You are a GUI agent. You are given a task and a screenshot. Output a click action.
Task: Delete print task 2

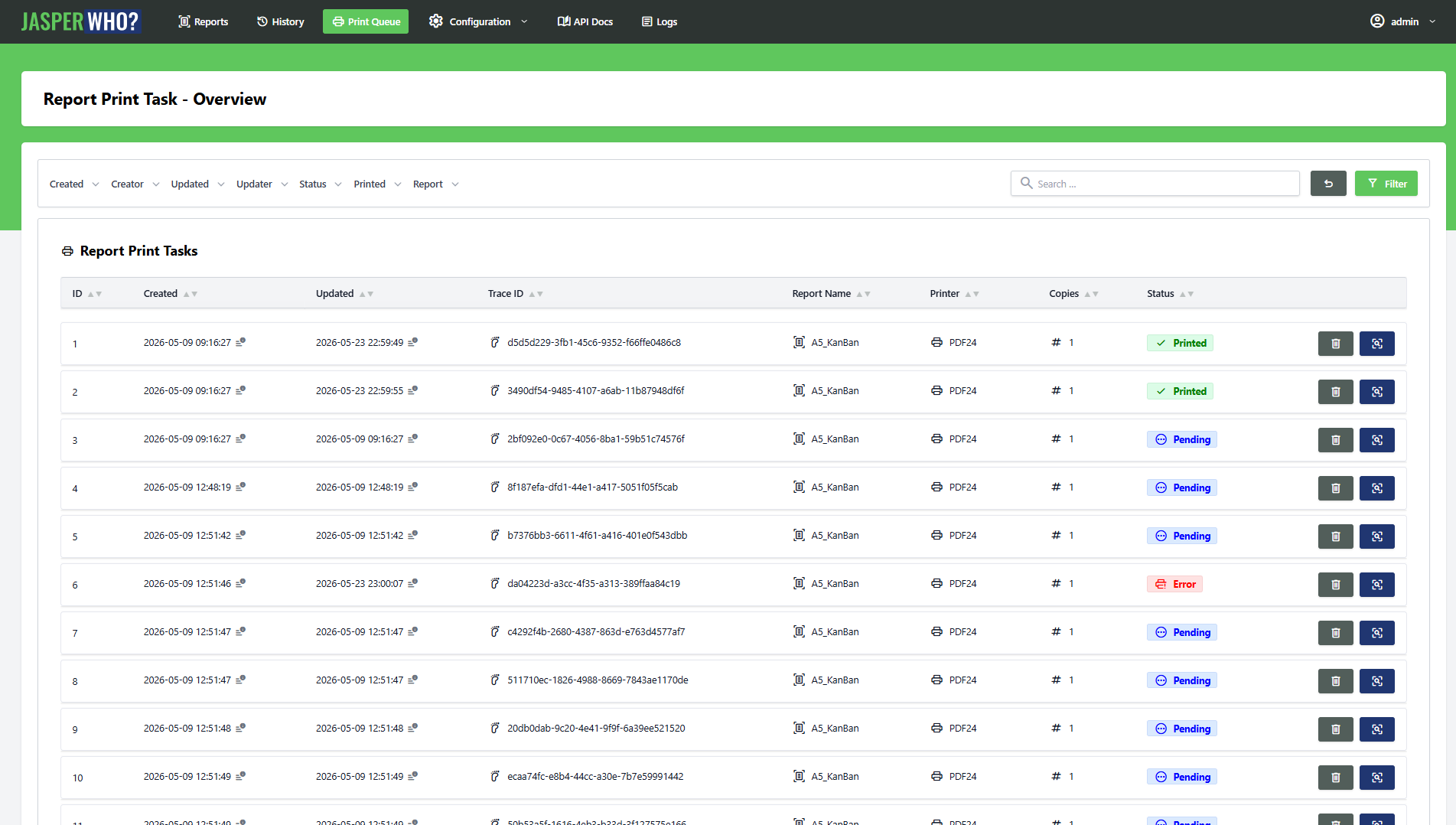(1335, 392)
